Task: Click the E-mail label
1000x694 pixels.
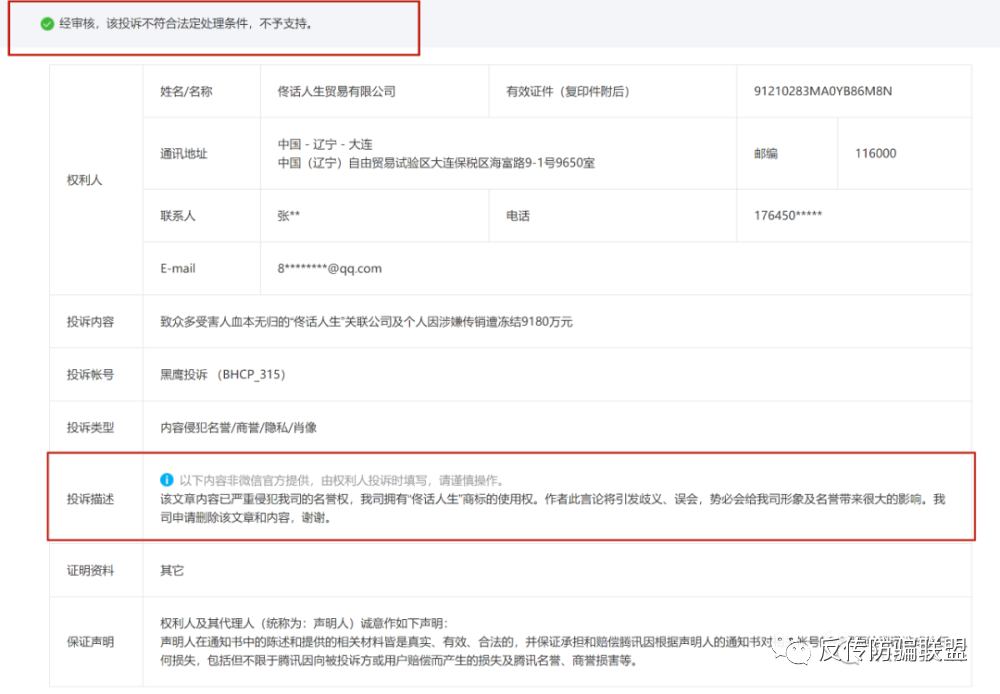Action: [177, 269]
